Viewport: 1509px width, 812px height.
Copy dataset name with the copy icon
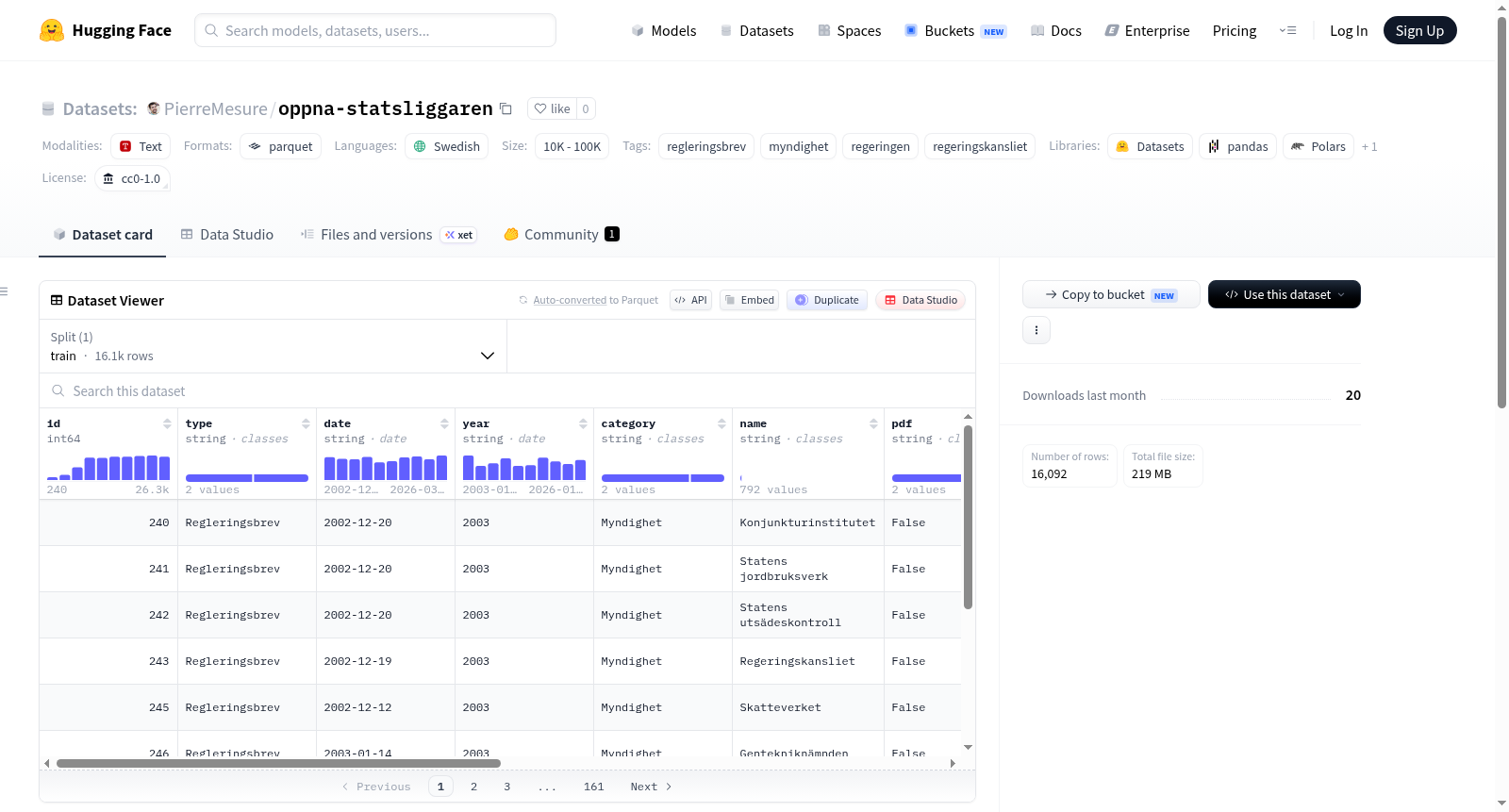[x=506, y=108]
